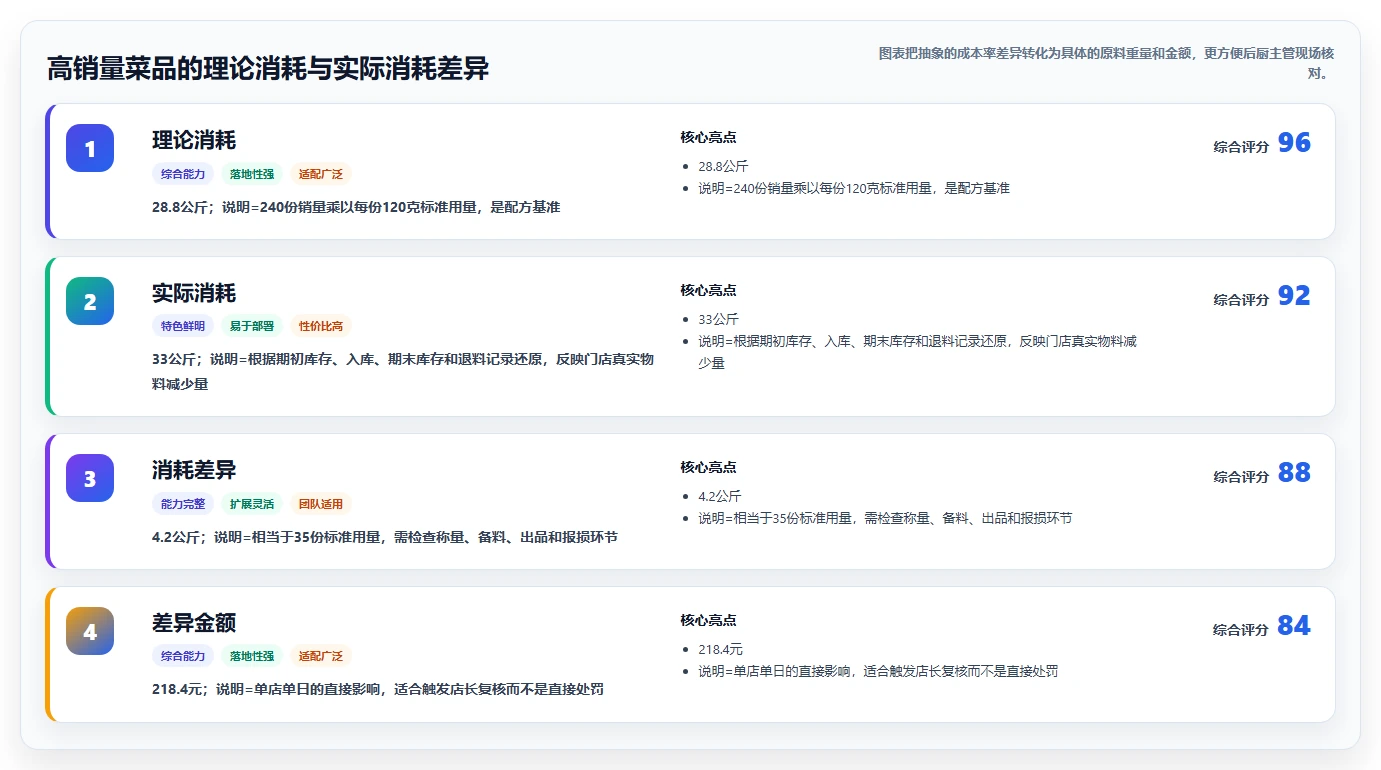Click 综合评分 label in 差异金额 card
The image size is (1381, 770).
[x=1241, y=630]
